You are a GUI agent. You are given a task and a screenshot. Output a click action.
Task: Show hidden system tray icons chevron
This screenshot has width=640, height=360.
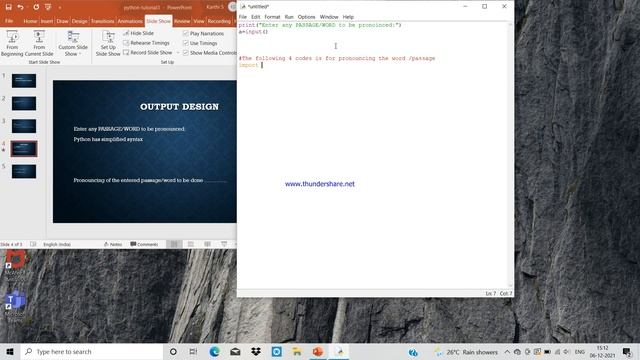pos(507,351)
